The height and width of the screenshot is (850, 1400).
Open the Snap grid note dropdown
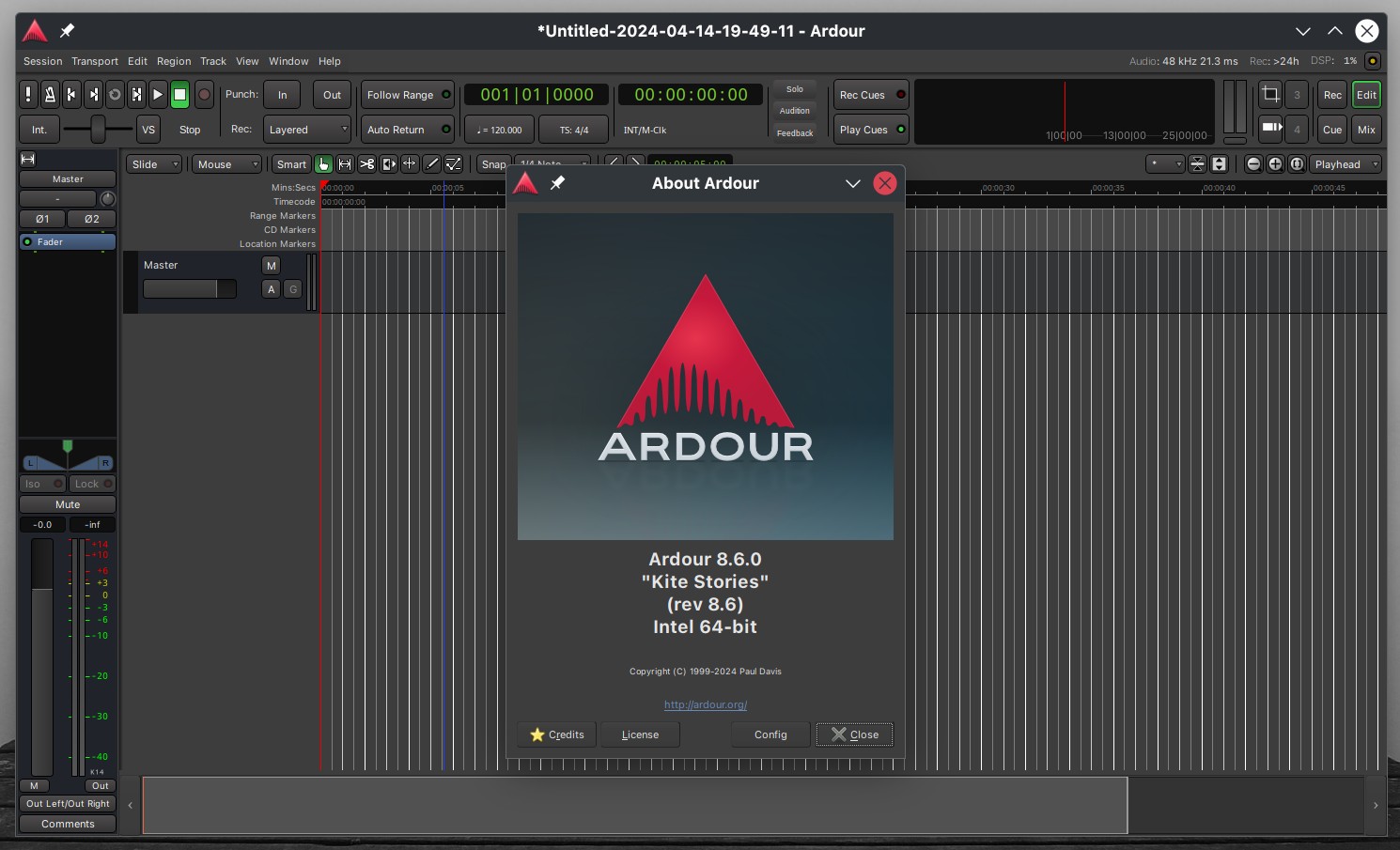coord(552,162)
